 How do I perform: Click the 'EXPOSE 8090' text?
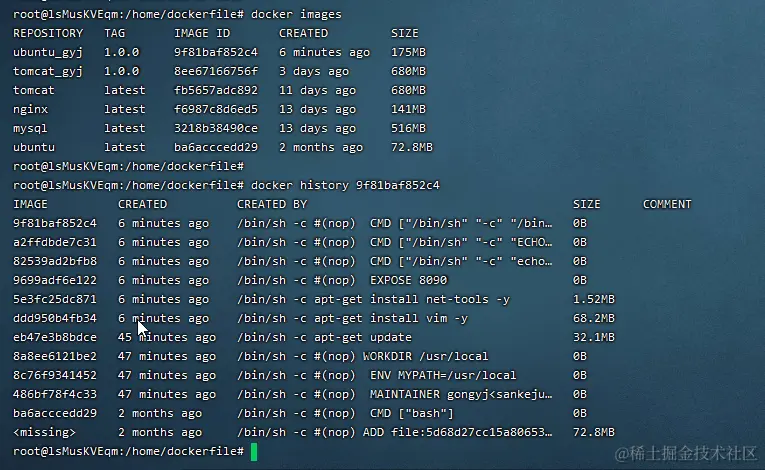(x=408, y=281)
